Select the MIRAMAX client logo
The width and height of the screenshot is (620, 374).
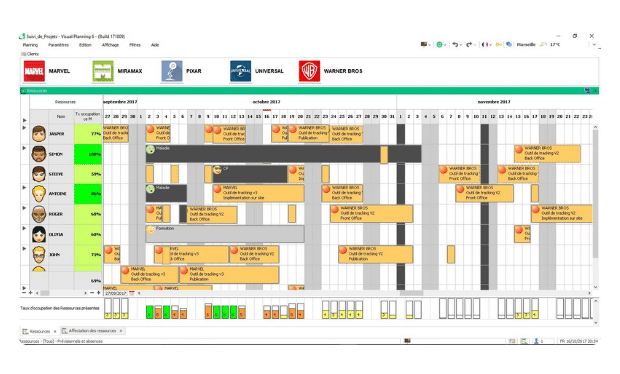103,71
